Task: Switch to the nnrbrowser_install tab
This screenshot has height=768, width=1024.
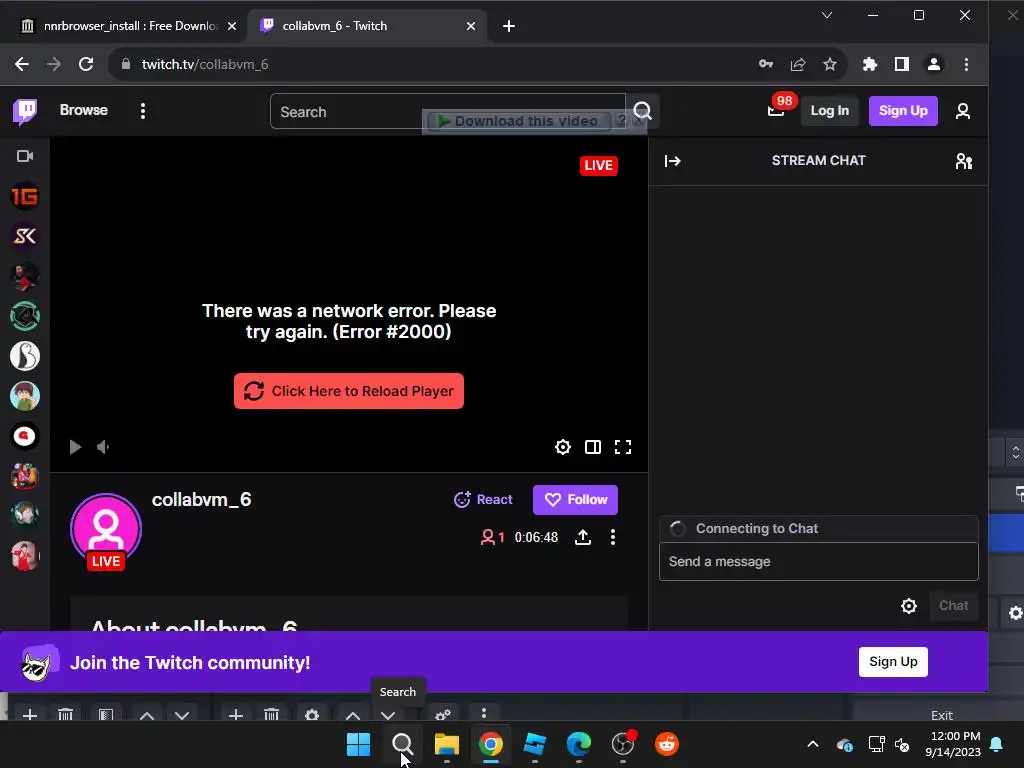Action: point(130,26)
